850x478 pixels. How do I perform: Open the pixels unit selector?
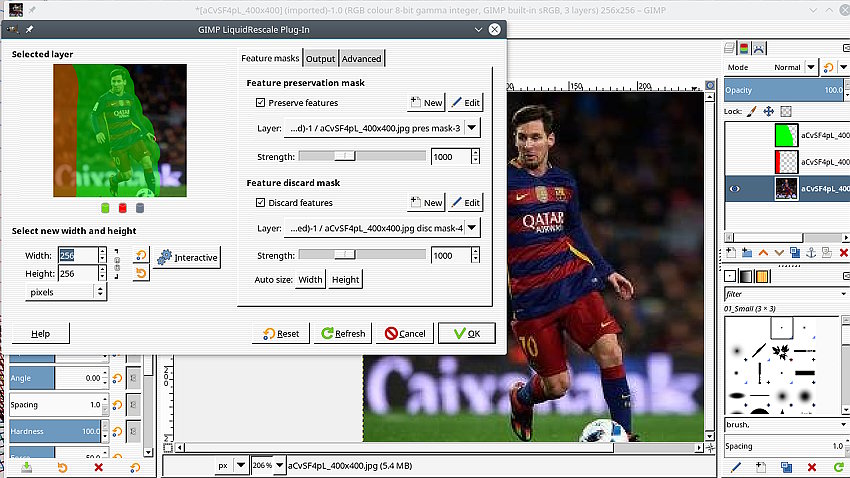[x=66, y=292]
